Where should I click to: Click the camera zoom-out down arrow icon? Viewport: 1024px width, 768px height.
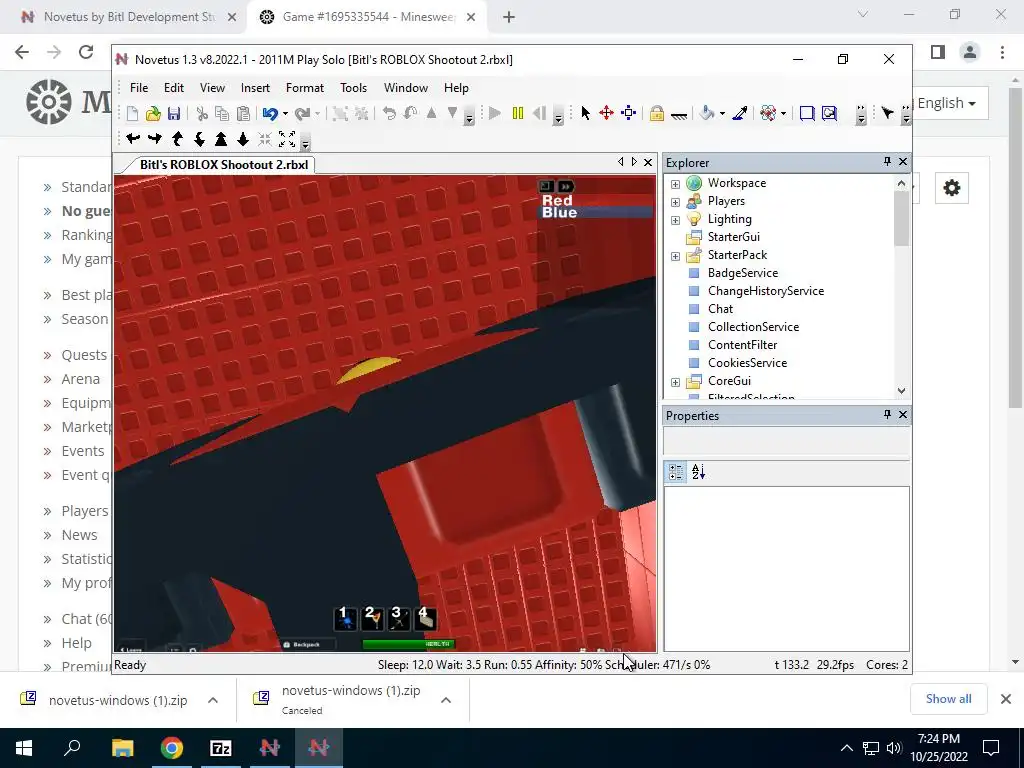coord(243,138)
